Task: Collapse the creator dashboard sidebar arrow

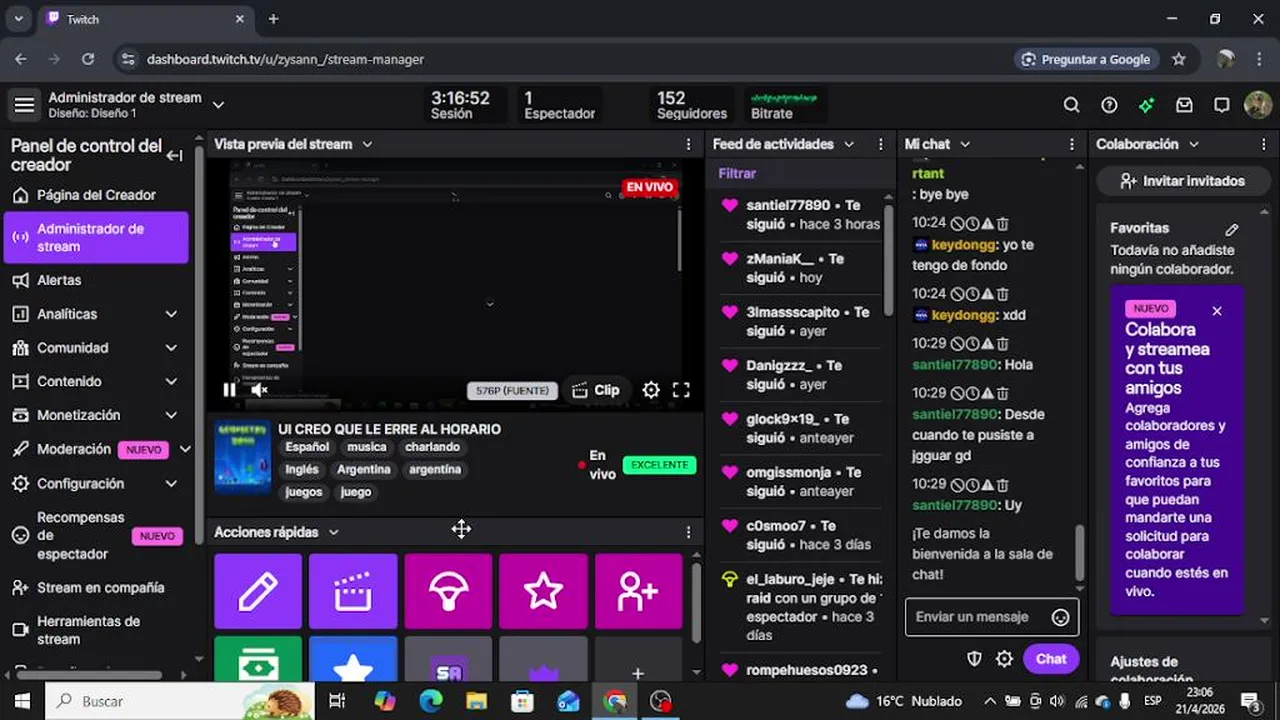Action: tap(174, 155)
